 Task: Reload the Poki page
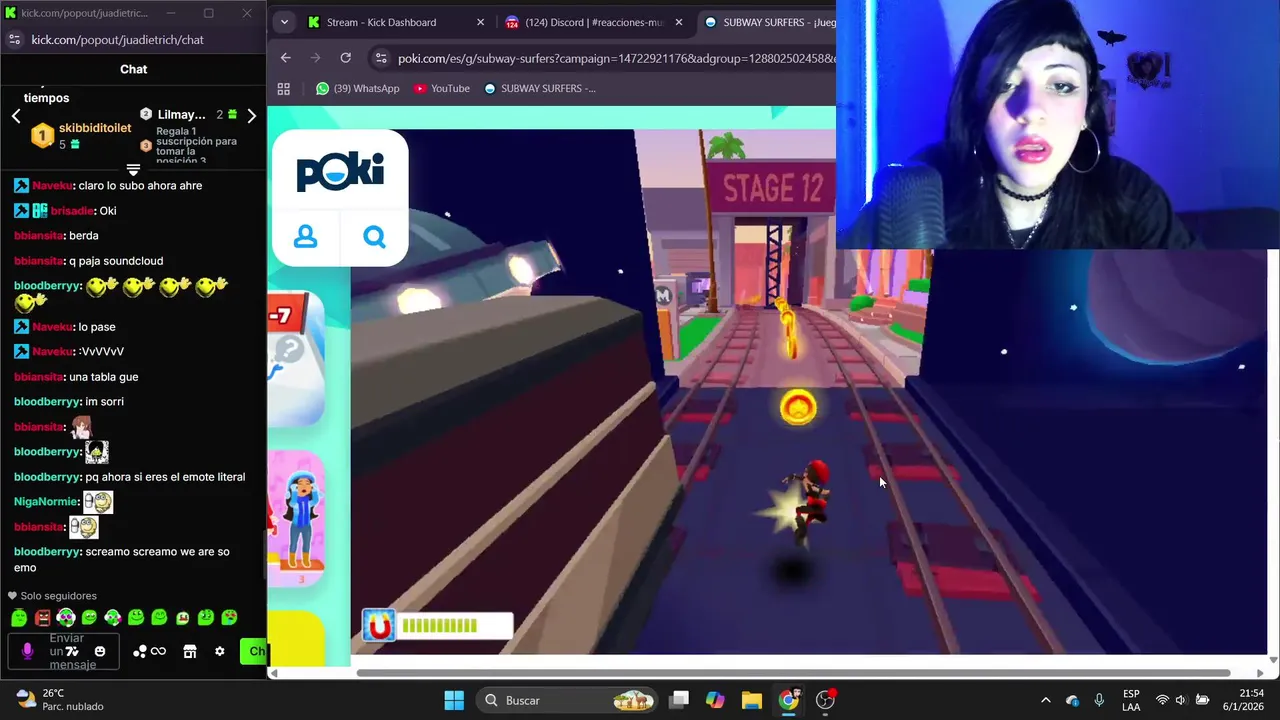[x=346, y=58]
